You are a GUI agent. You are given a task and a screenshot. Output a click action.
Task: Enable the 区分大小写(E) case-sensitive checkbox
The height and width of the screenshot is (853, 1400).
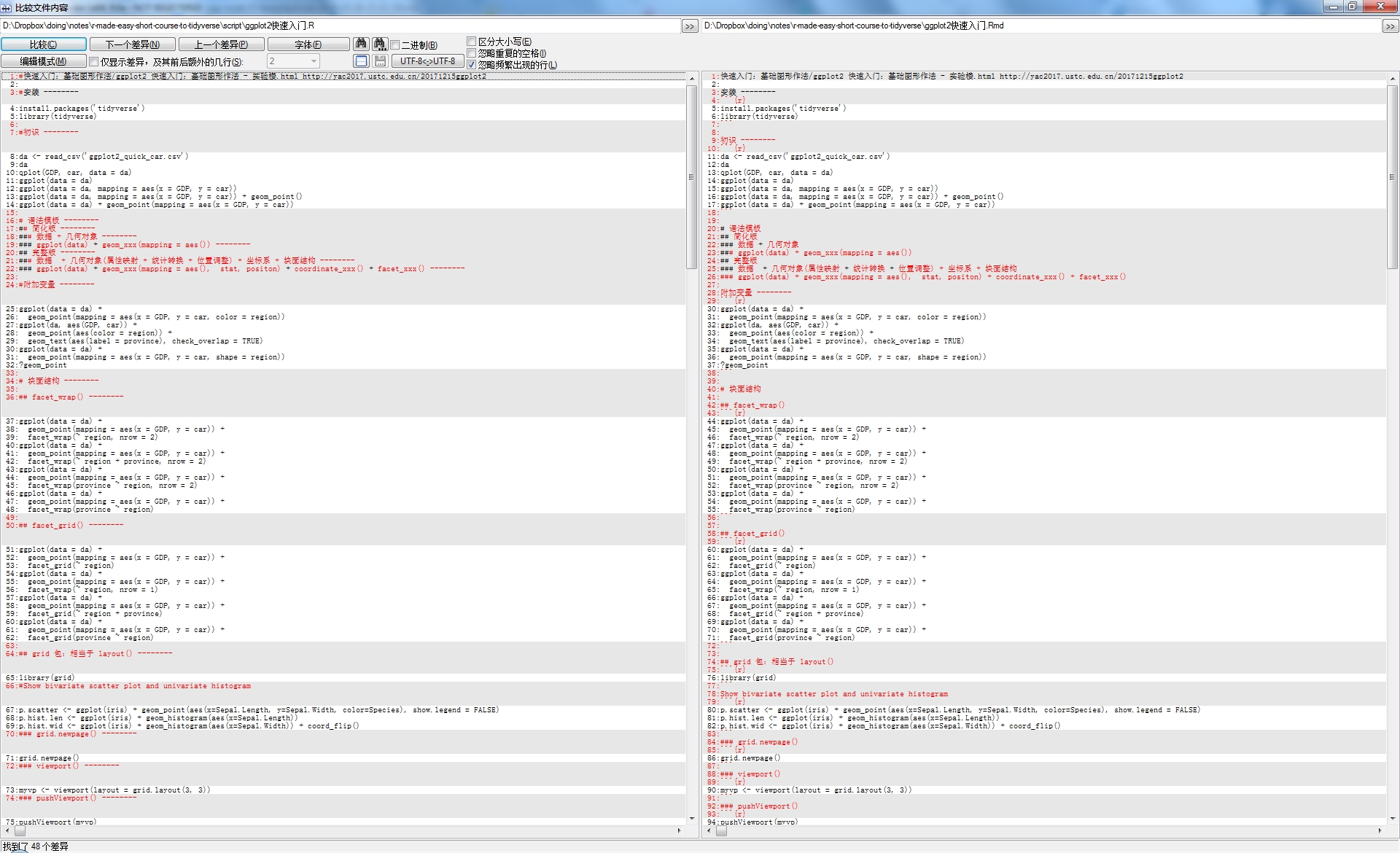[472, 42]
